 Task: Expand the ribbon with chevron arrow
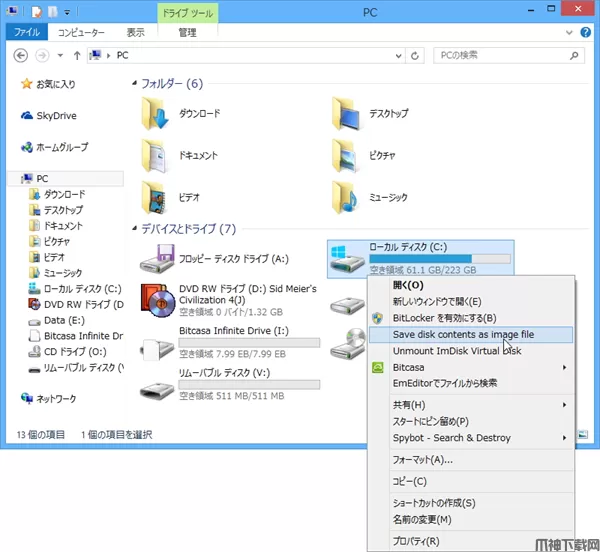pos(569,33)
